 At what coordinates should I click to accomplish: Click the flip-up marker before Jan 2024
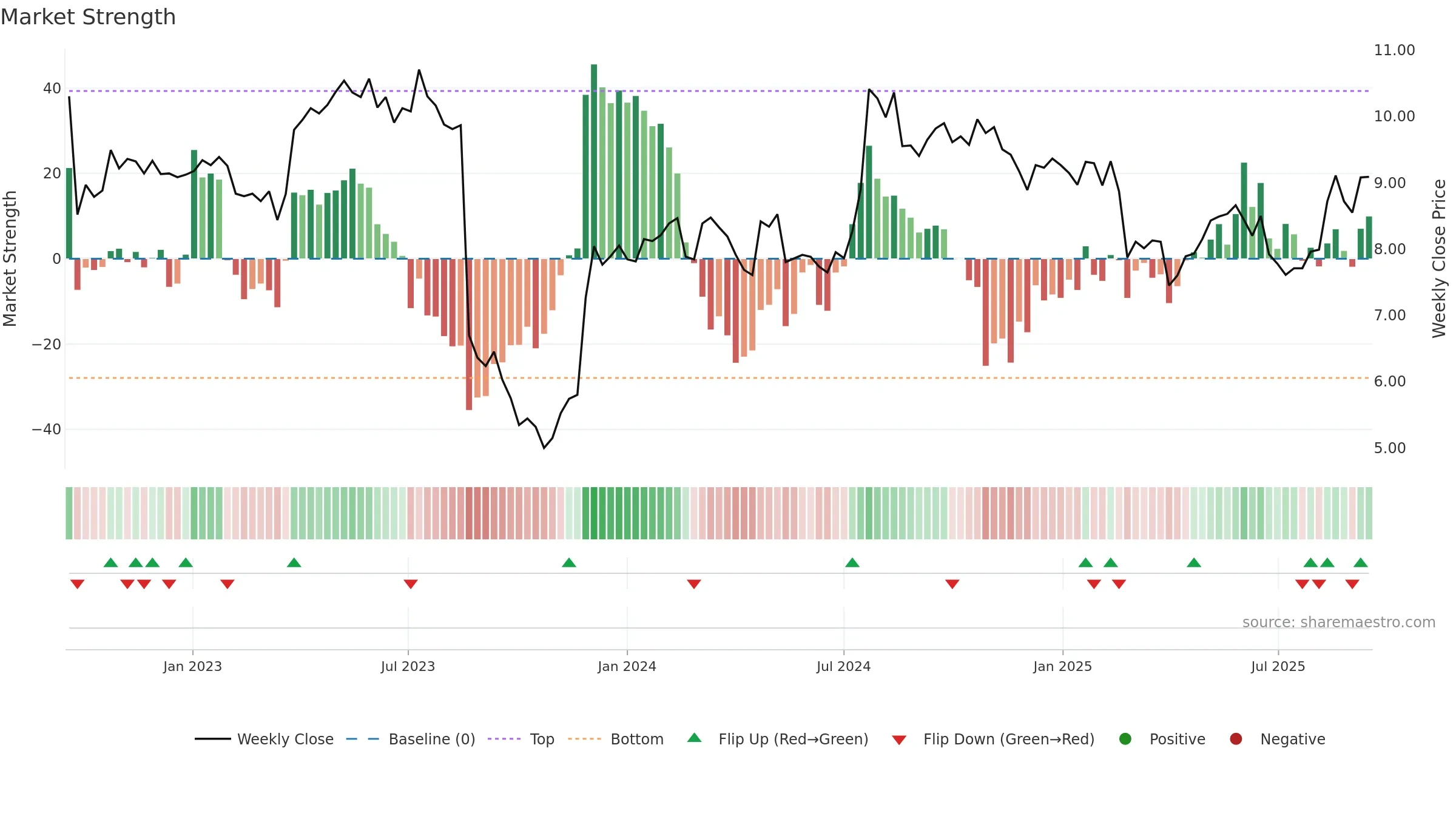click(x=569, y=562)
